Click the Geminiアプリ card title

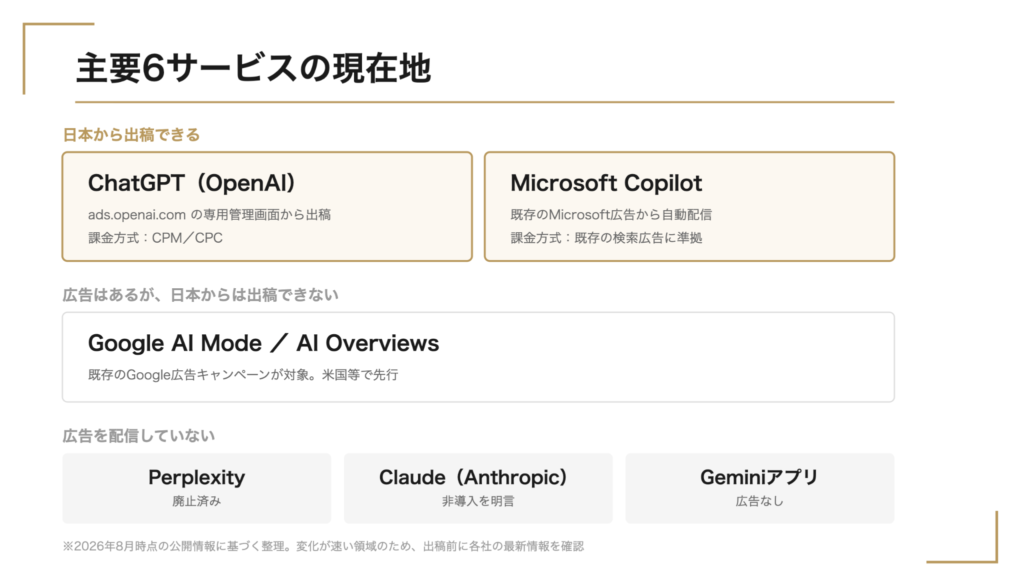760,477
